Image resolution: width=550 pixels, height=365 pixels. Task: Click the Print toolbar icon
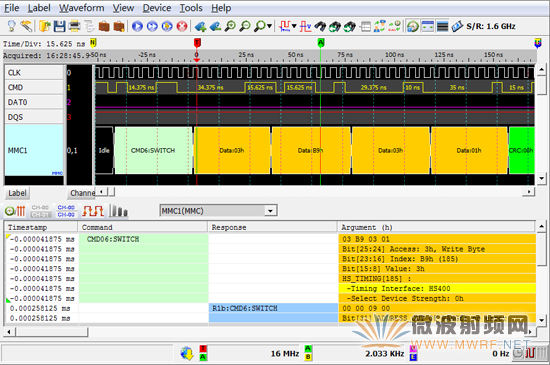[74, 26]
